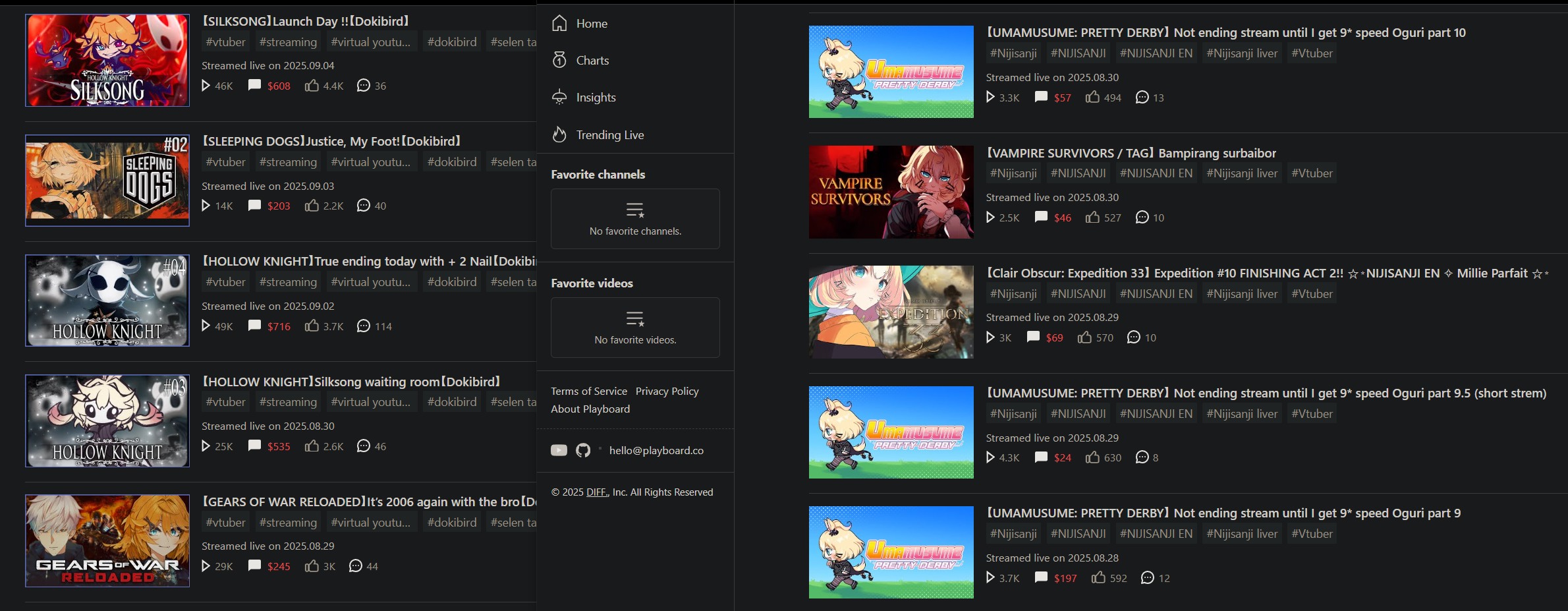Select #vtuber tag in GEARS OF WAR row

pos(225,523)
